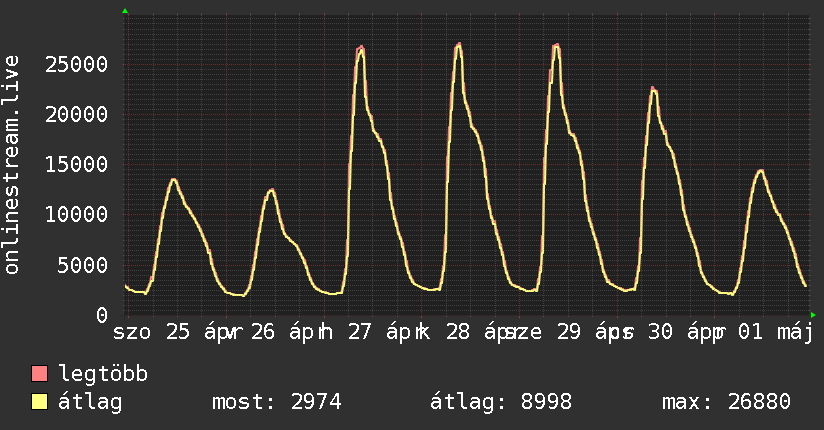The width and height of the screenshot is (824, 430).
Task: Click the 25000 y-axis label
Action: pos(76,65)
